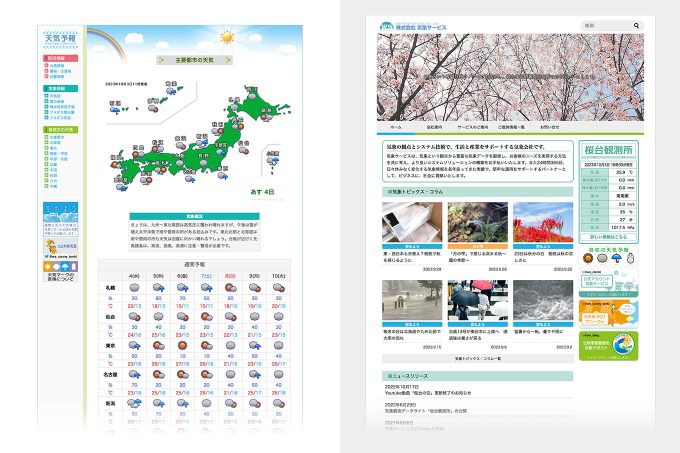Select the お問い合せ menu item

[x=549, y=128]
